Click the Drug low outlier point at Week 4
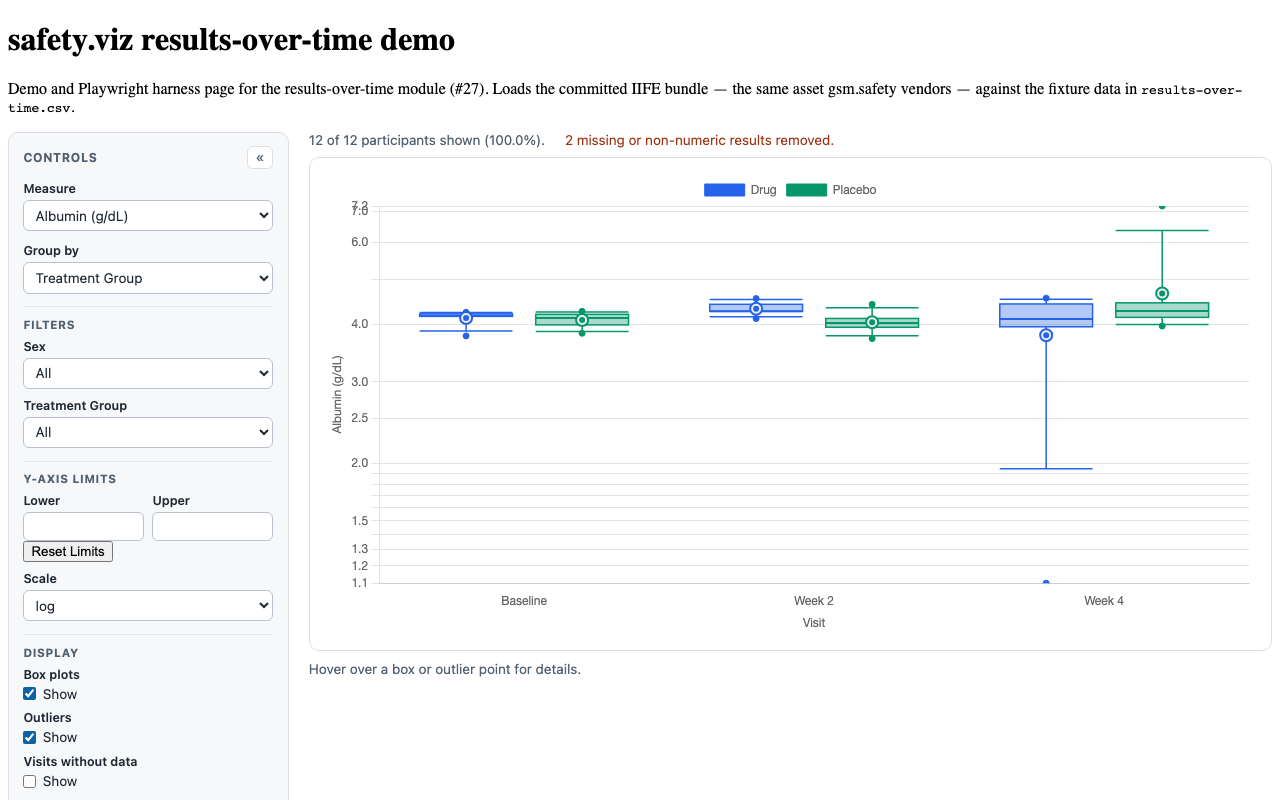 [1046, 582]
